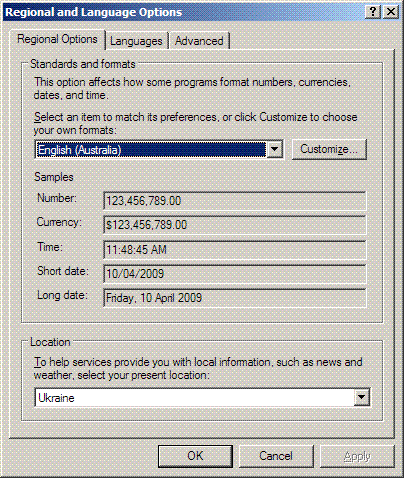Screen dimensions: 404x478
Task: Open the Advanced tab
Action: click(199, 41)
